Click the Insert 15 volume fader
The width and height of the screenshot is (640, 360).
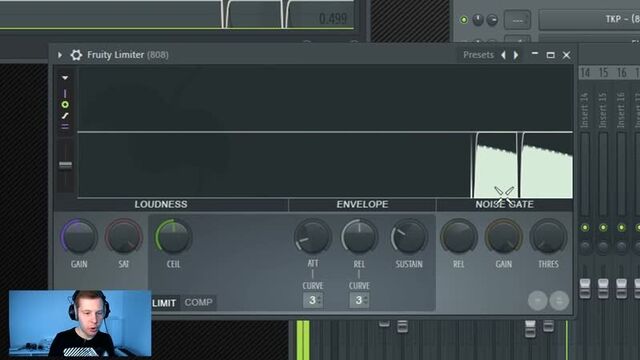pos(603,288)
